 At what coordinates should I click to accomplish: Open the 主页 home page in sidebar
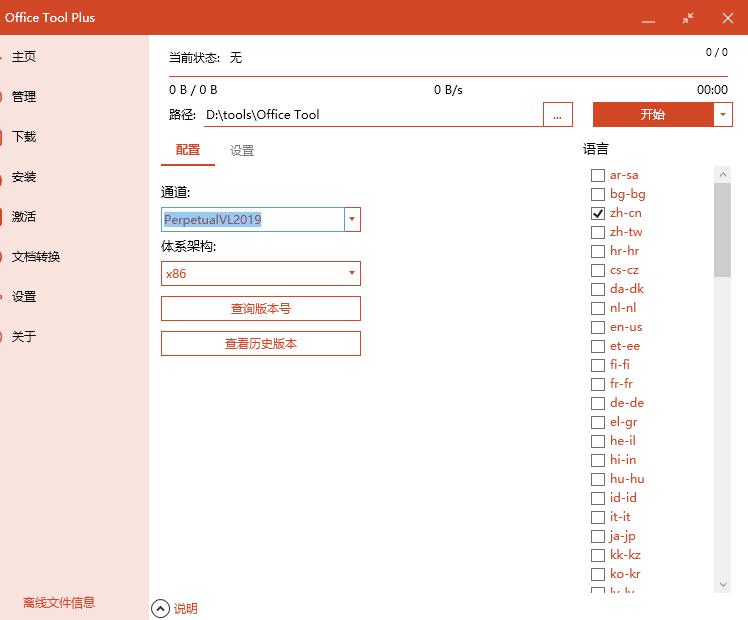click(x=24, y=57)
